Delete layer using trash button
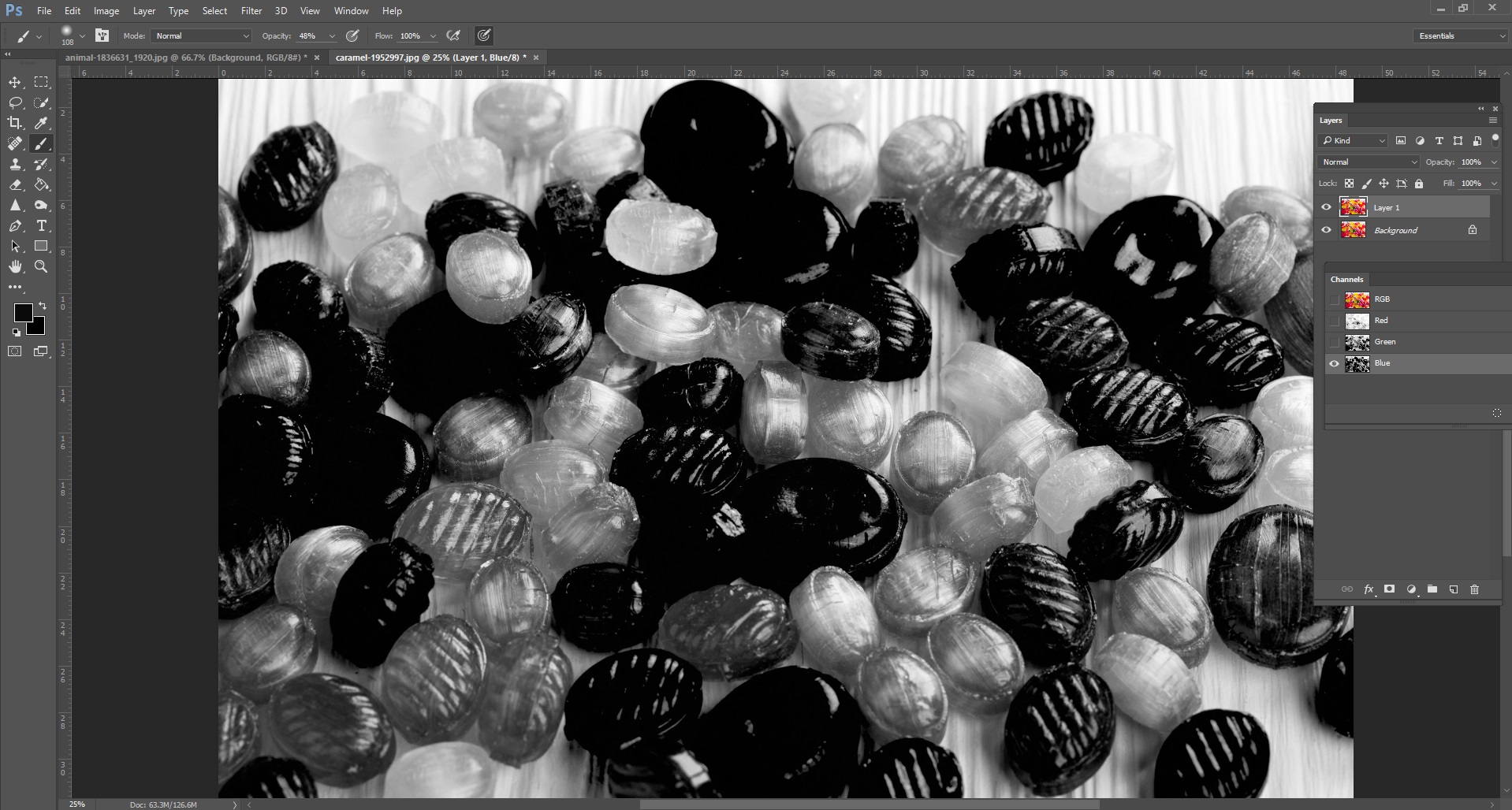Image resolution: width=1512 pixels, height=810 pixels. click(x=1474, y=589)
